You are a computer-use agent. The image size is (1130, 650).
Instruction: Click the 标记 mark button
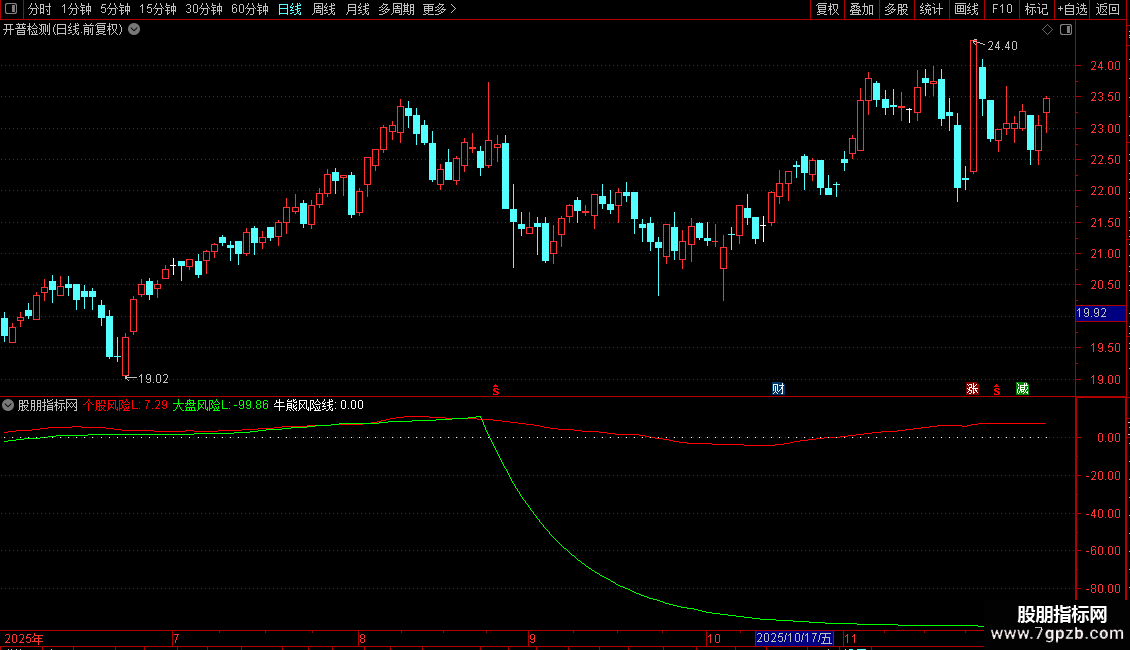[x=1036, y=9]
